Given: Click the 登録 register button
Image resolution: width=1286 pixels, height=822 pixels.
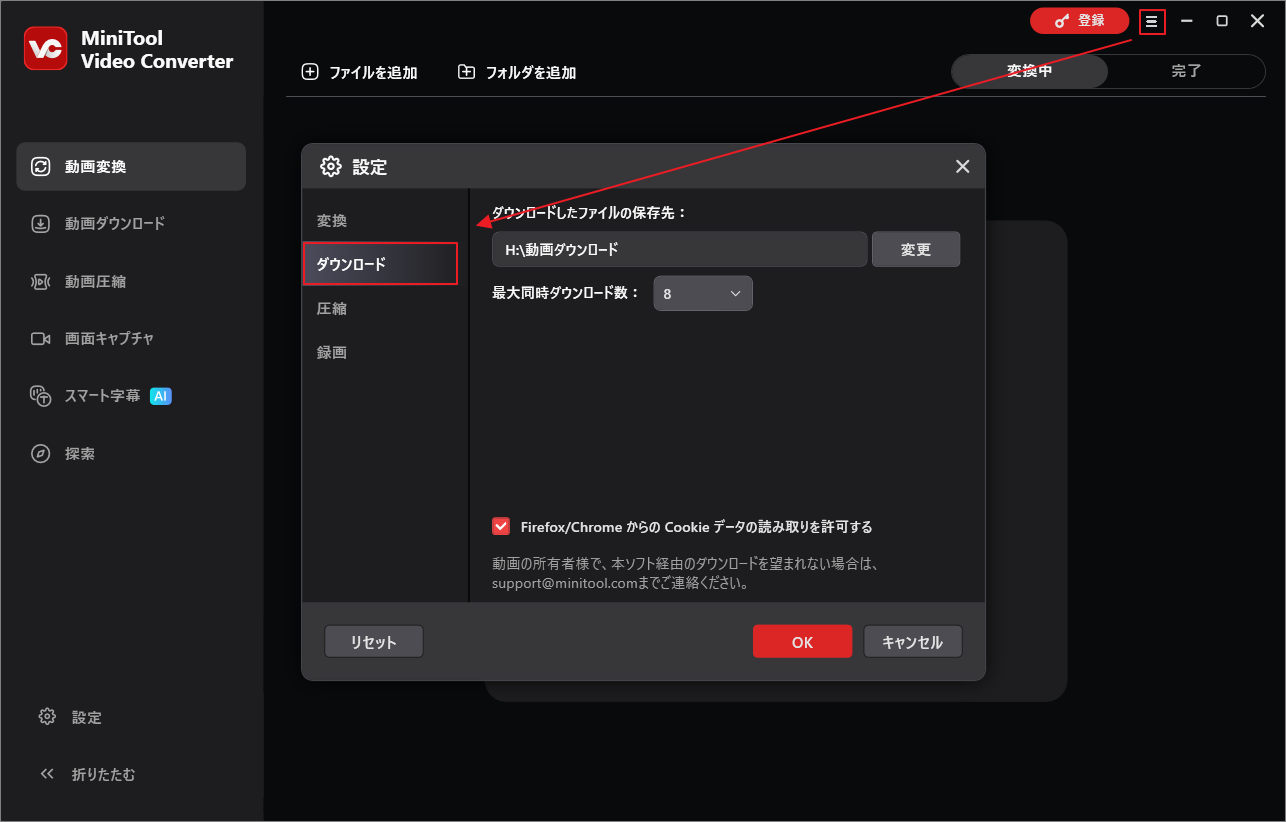Looking at the screenshot, I should click(1079, 20).
